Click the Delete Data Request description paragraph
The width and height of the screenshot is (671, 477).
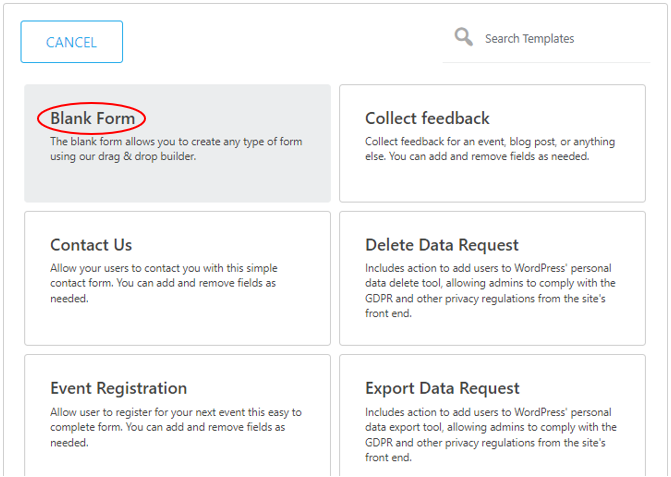coord(490,290)
